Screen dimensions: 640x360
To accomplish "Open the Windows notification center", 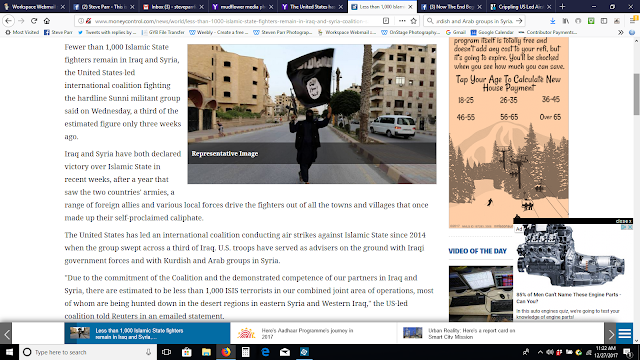I will 629,352.
